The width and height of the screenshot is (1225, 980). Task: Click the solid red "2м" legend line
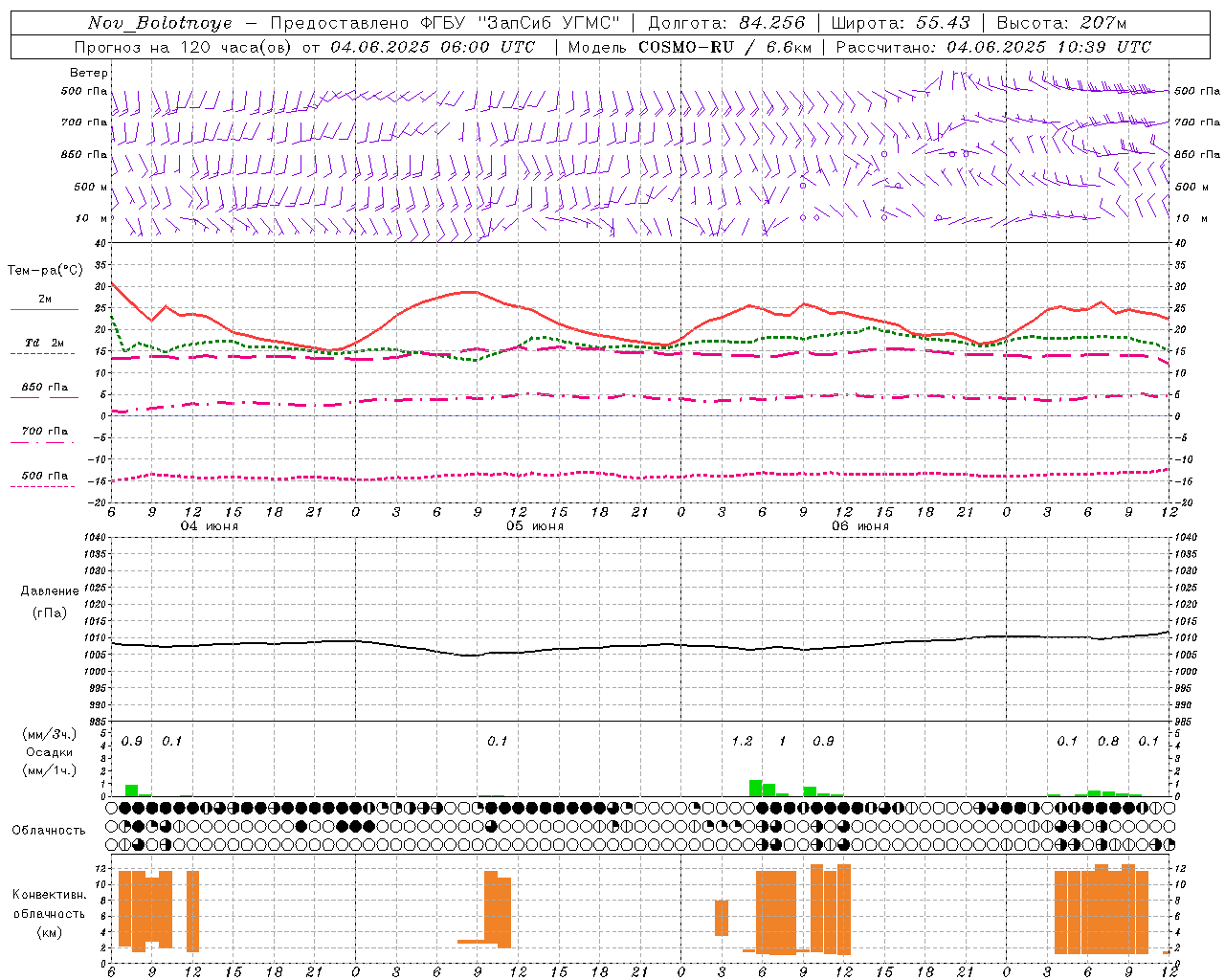(x=44, y=309)
